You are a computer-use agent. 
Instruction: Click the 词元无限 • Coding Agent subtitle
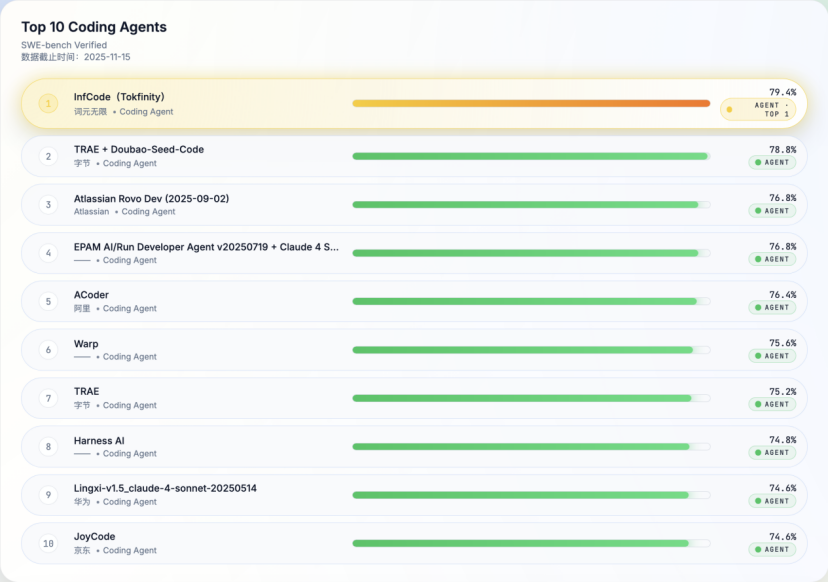coord(124,111)
